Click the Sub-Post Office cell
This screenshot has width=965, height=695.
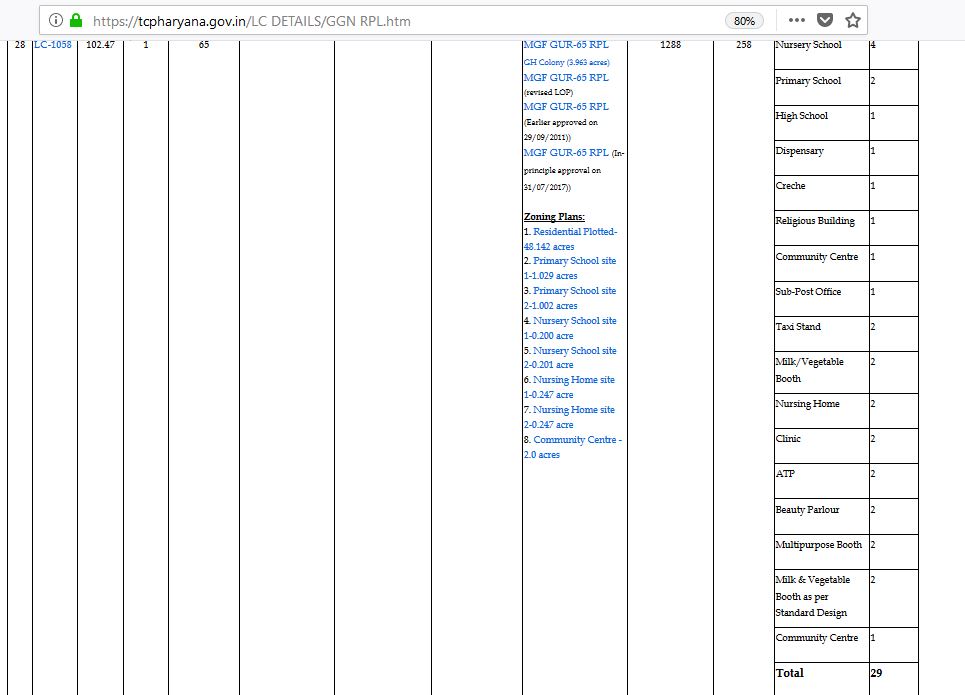tap(821, 299)
